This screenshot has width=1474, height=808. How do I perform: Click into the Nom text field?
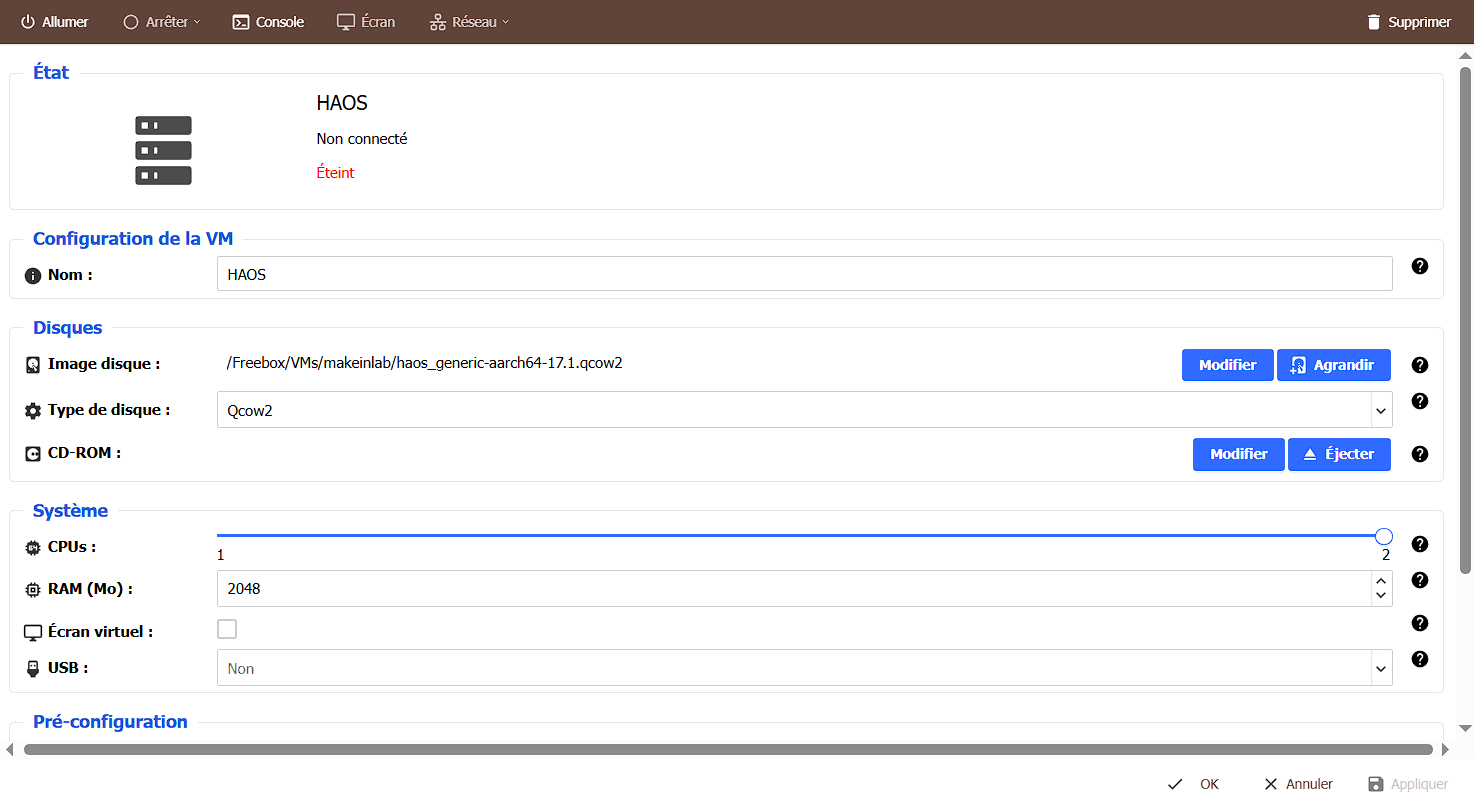pyautogui.click(x=804, y=274)
